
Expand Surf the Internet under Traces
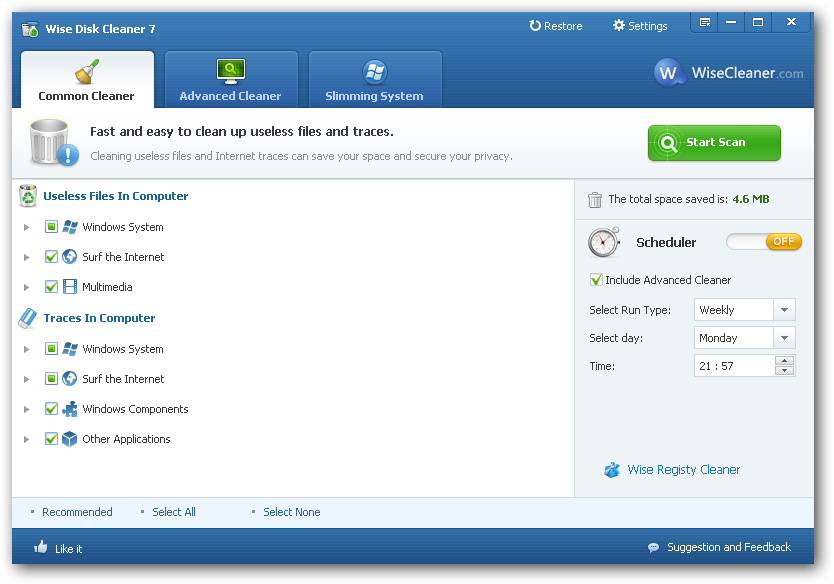26,379
